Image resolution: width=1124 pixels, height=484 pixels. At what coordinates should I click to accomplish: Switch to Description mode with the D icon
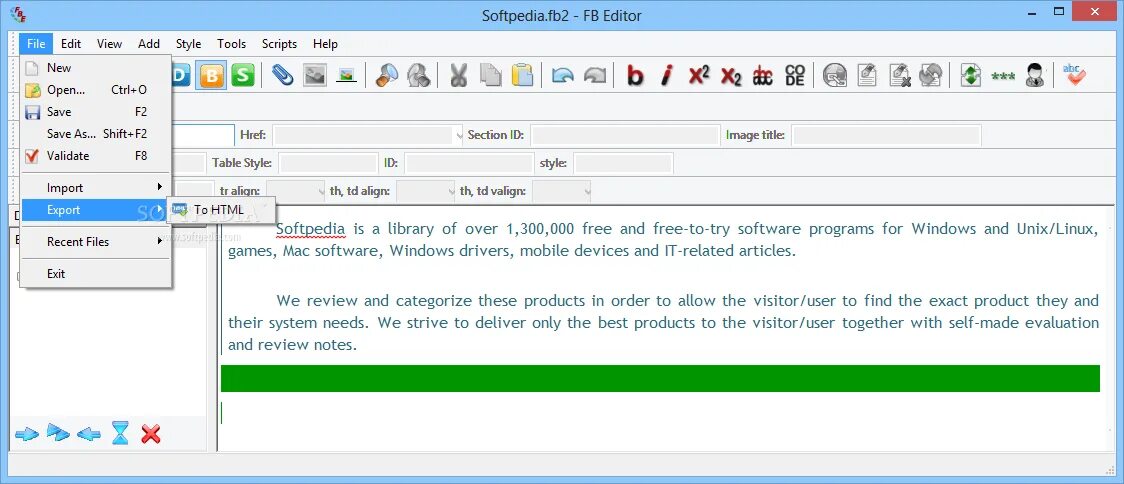pyautogui.click(x=181, y=75)
